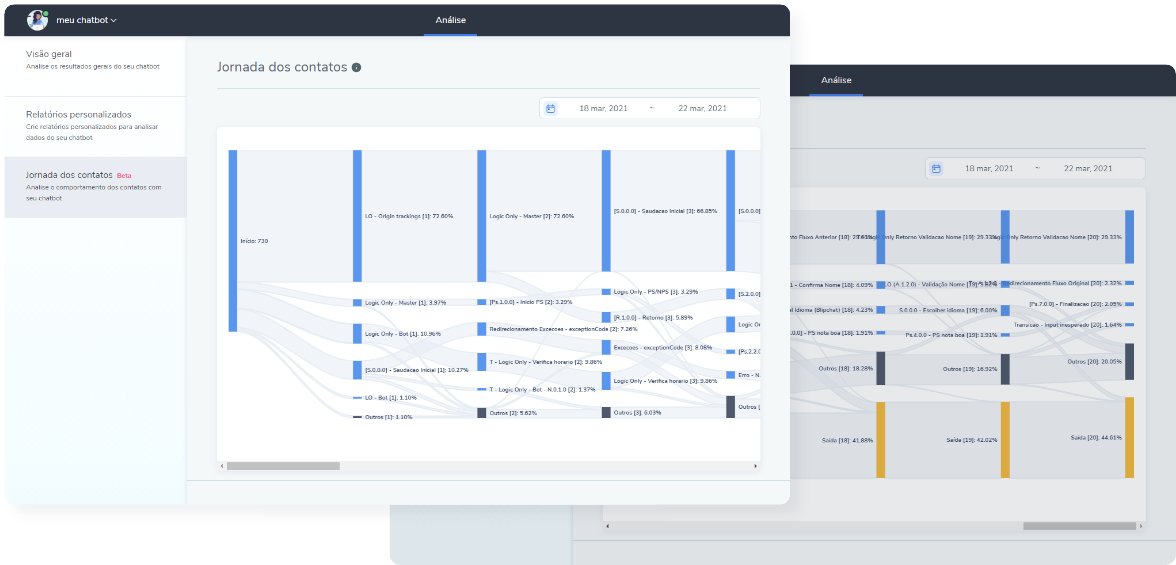Click the orange 'Saída [19]: 42.02%' node

(1005, 440)
